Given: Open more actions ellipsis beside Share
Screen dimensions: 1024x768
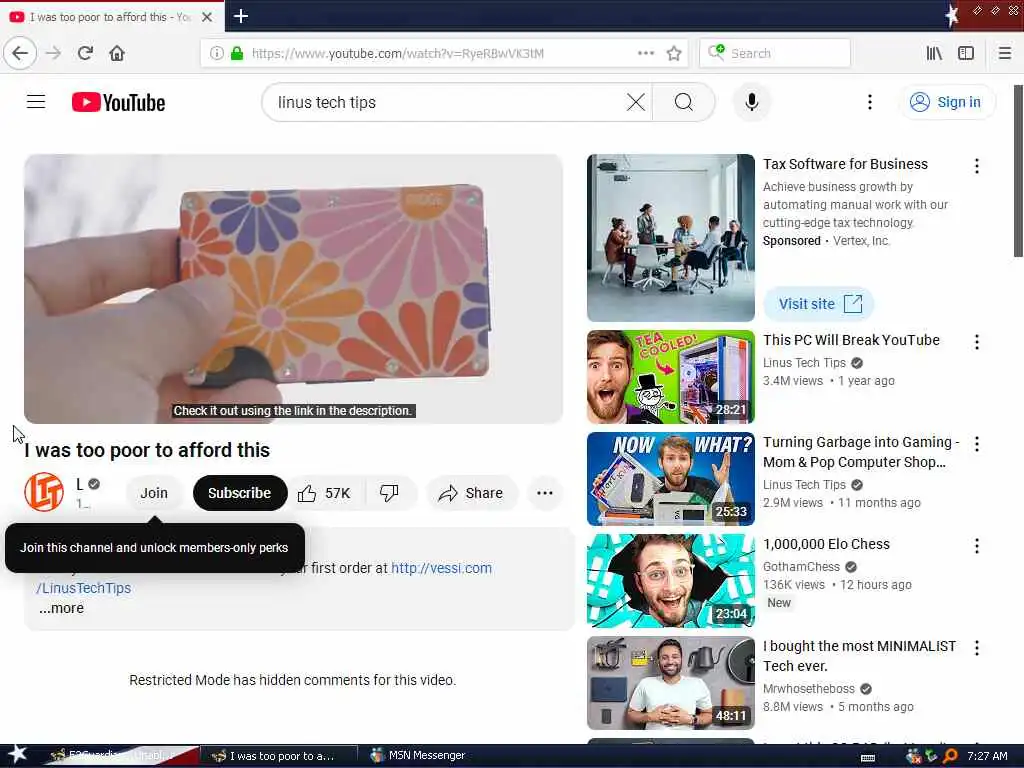Looking at the screenshot, I should (x=545, y=493).
